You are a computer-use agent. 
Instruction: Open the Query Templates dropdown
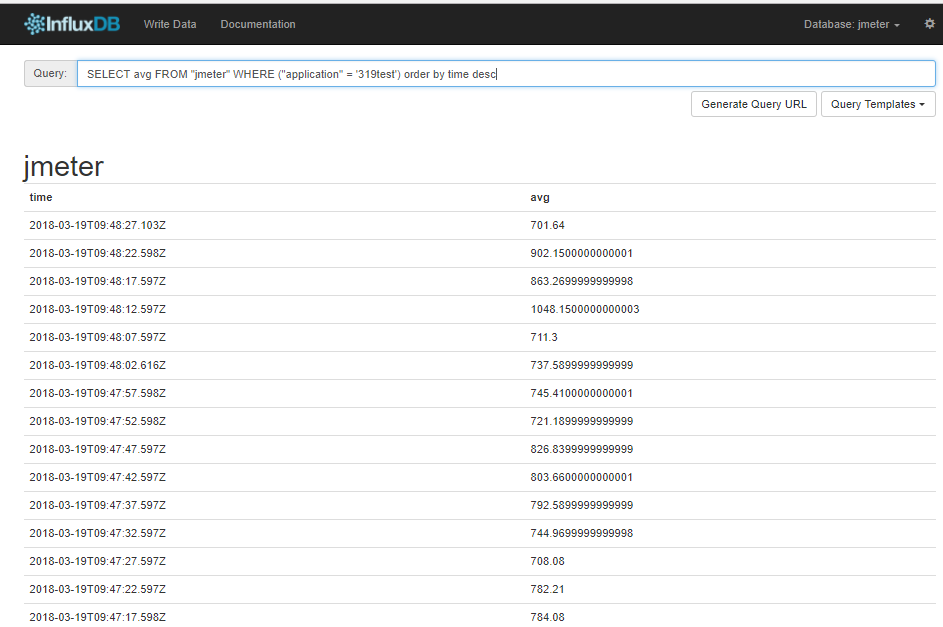pyautogui.click(x=878, y=104)
